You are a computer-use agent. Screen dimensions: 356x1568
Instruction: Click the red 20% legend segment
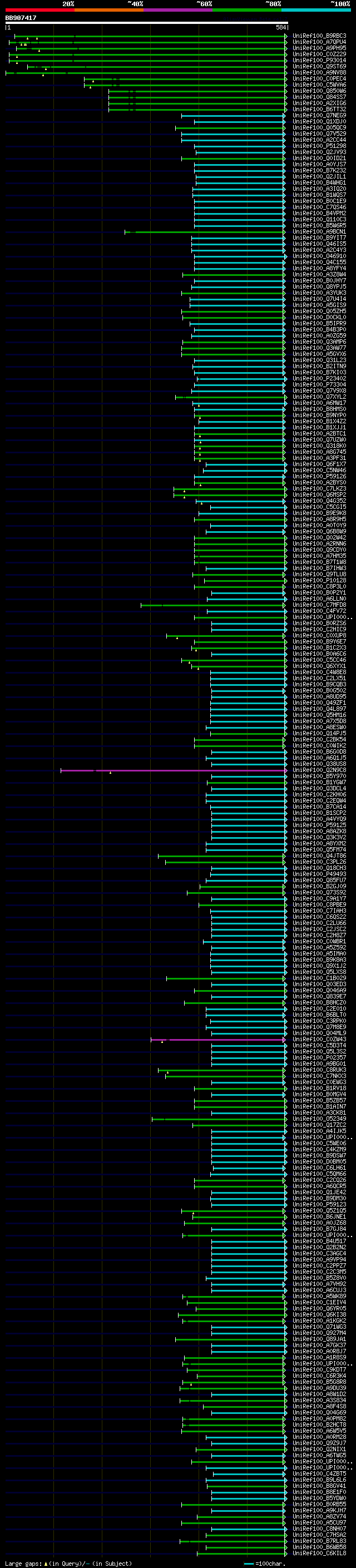(39, 10)
